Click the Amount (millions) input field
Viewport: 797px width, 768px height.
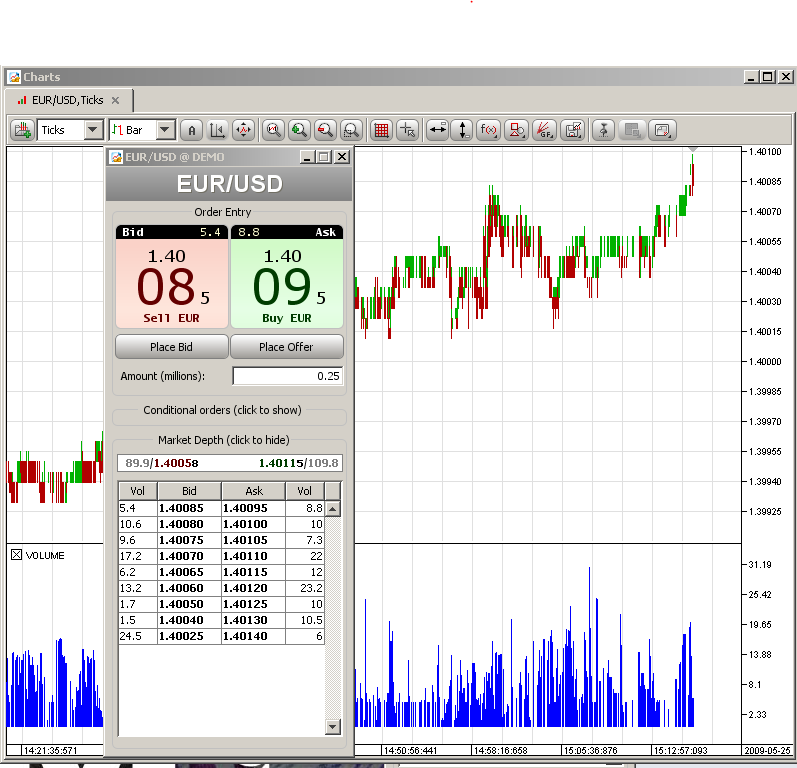tap(287, 376)
